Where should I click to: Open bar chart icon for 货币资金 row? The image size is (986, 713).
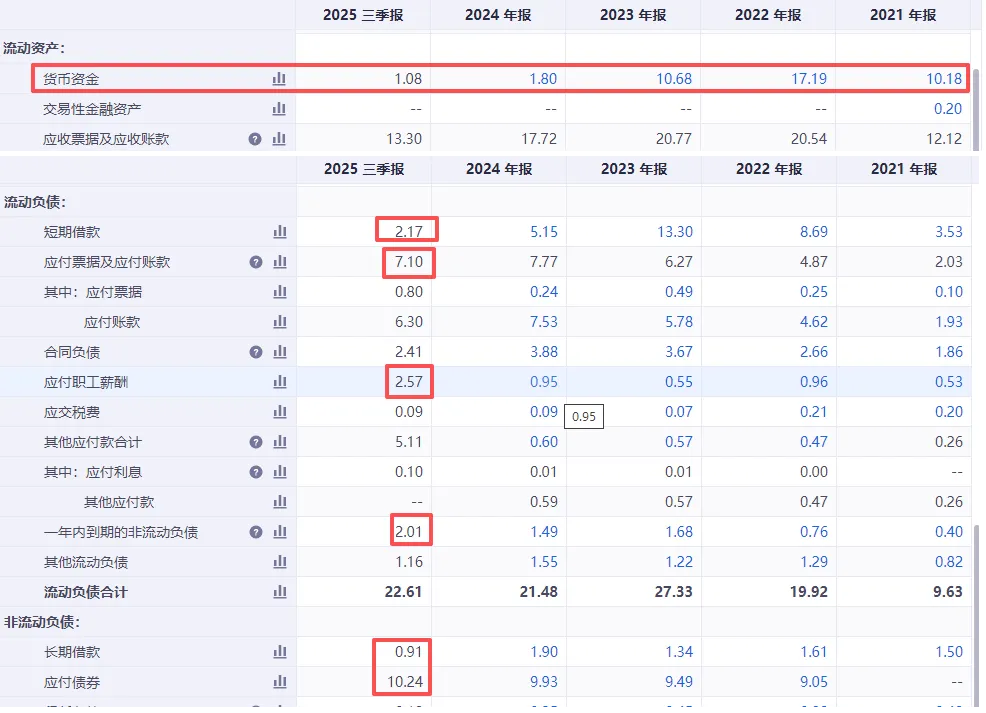click(279, 79)
